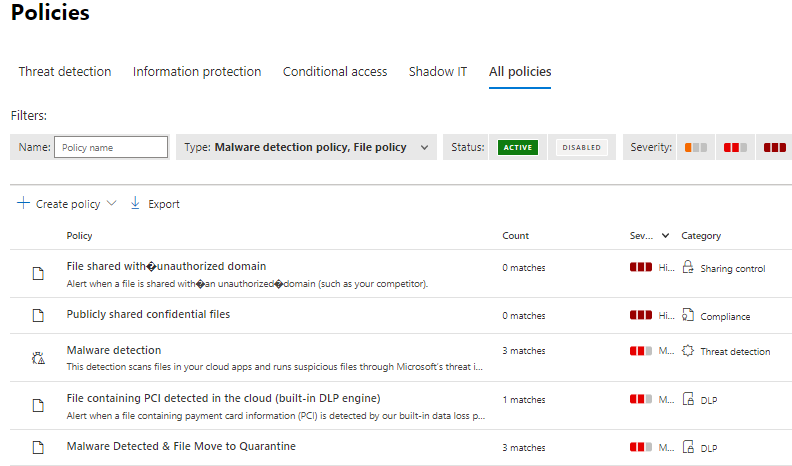Toggle the low severity filter
792x466 pixels.
(696, 147)
